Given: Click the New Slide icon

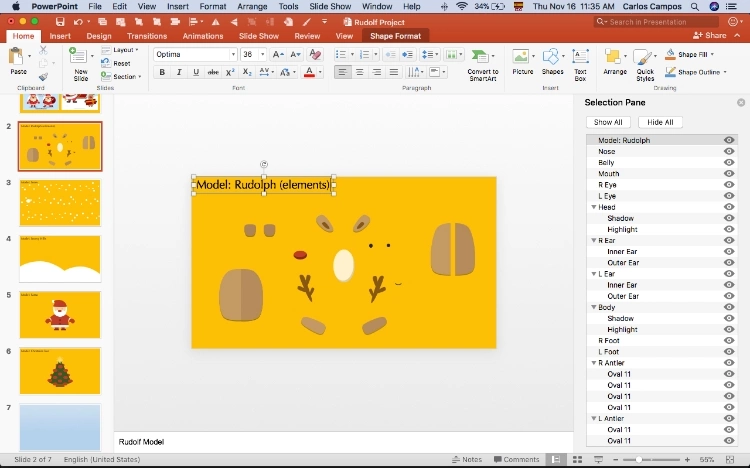Looking at the screenshot, I should pyautogui.click(x=80, y=58).
